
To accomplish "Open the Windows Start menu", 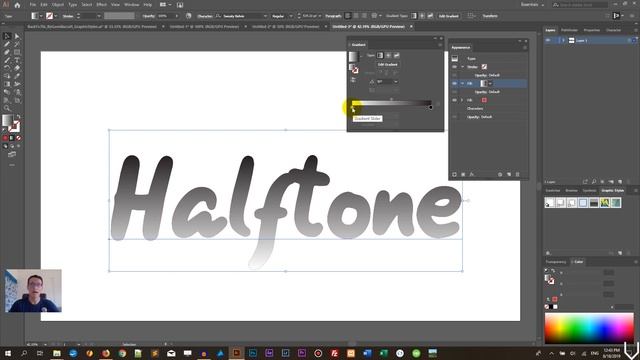I will click(x=7, y=353).
